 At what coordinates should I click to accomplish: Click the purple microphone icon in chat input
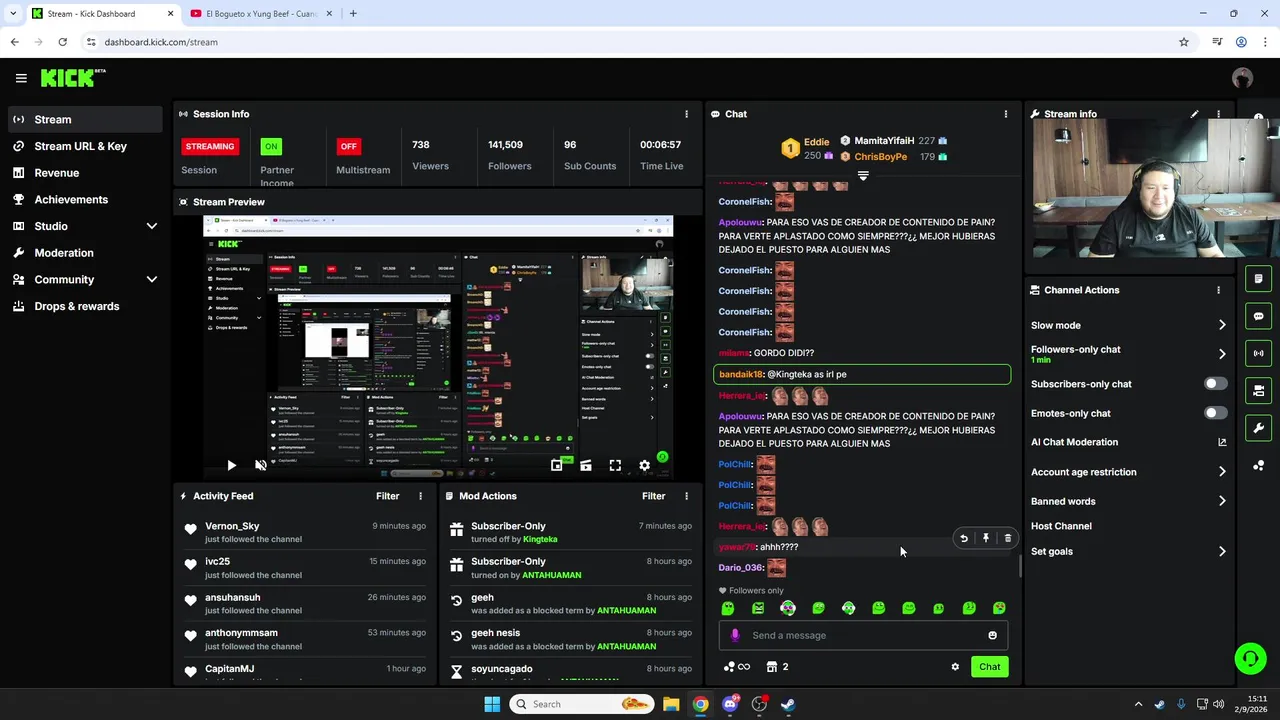pyautogui.click(x=735, y=635)
